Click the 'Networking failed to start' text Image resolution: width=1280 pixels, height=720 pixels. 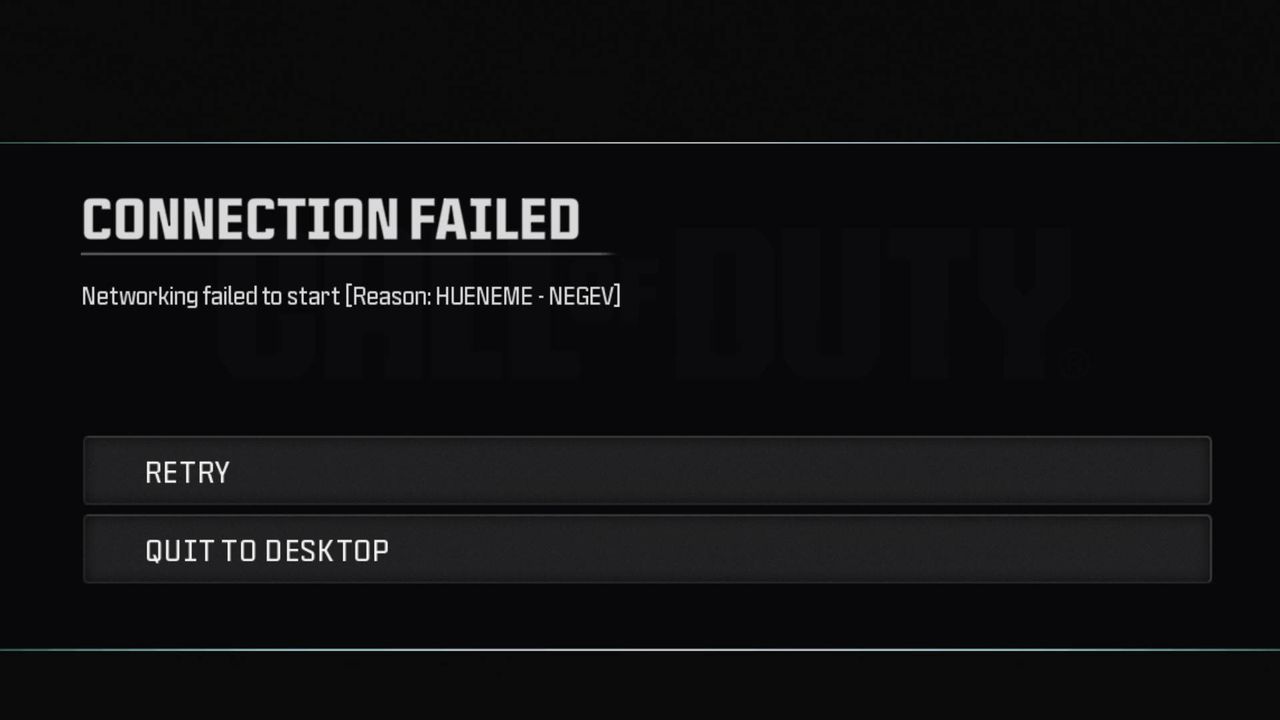[x=210, y=296]
